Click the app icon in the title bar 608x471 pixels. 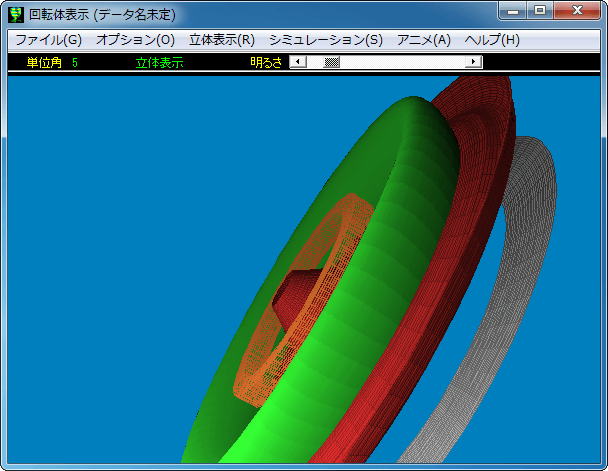(x=16, y=14)
